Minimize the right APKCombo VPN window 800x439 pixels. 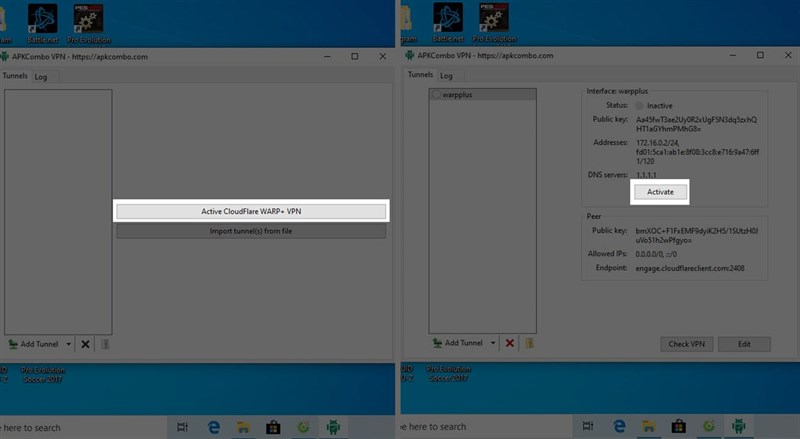(733, 55)
